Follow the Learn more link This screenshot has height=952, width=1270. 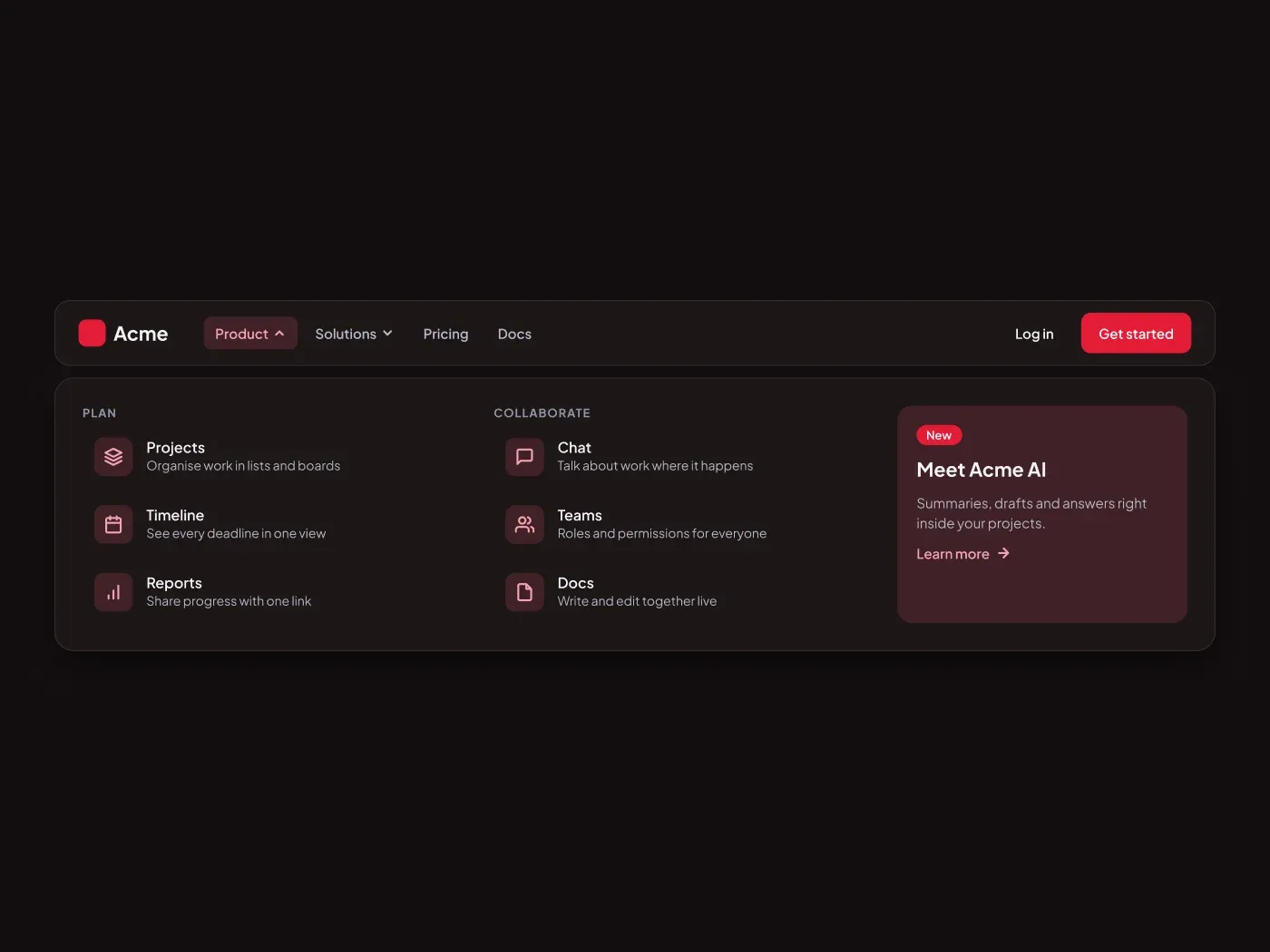pyautogui.click(x=962, y=554)
